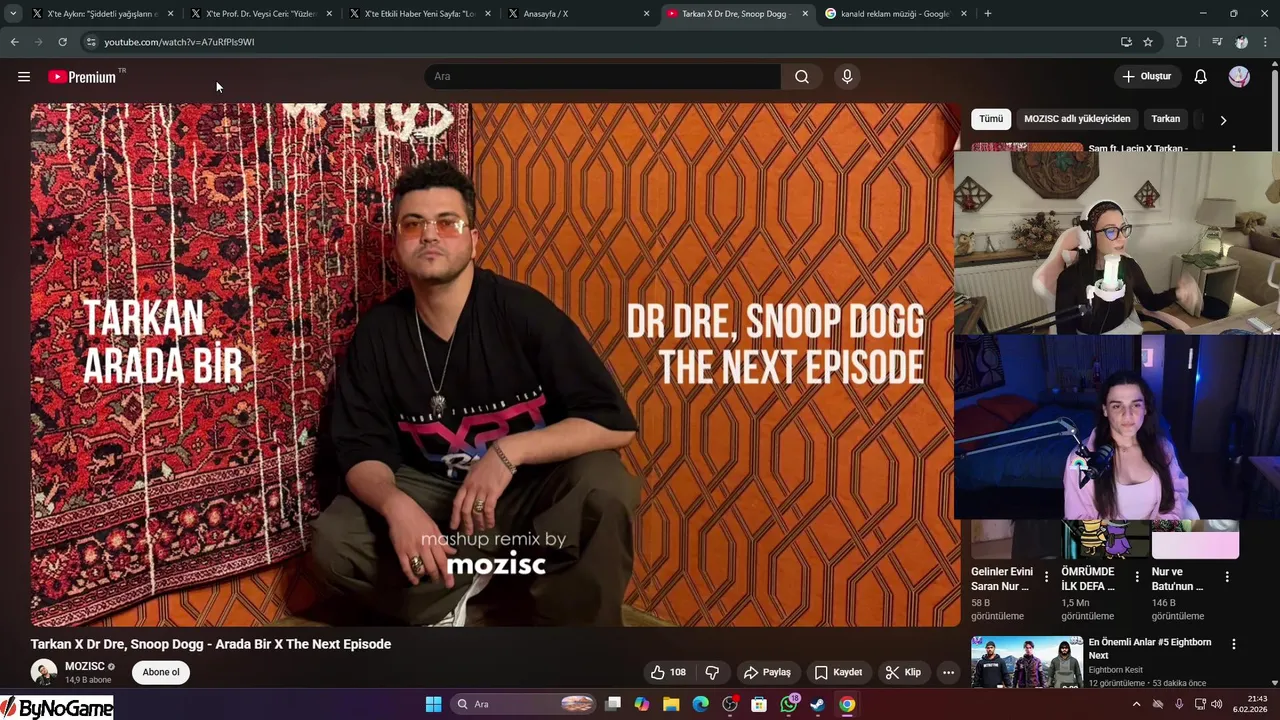Select the Tarkan filter chip

pyautogui.click(x=1166, y=119)
